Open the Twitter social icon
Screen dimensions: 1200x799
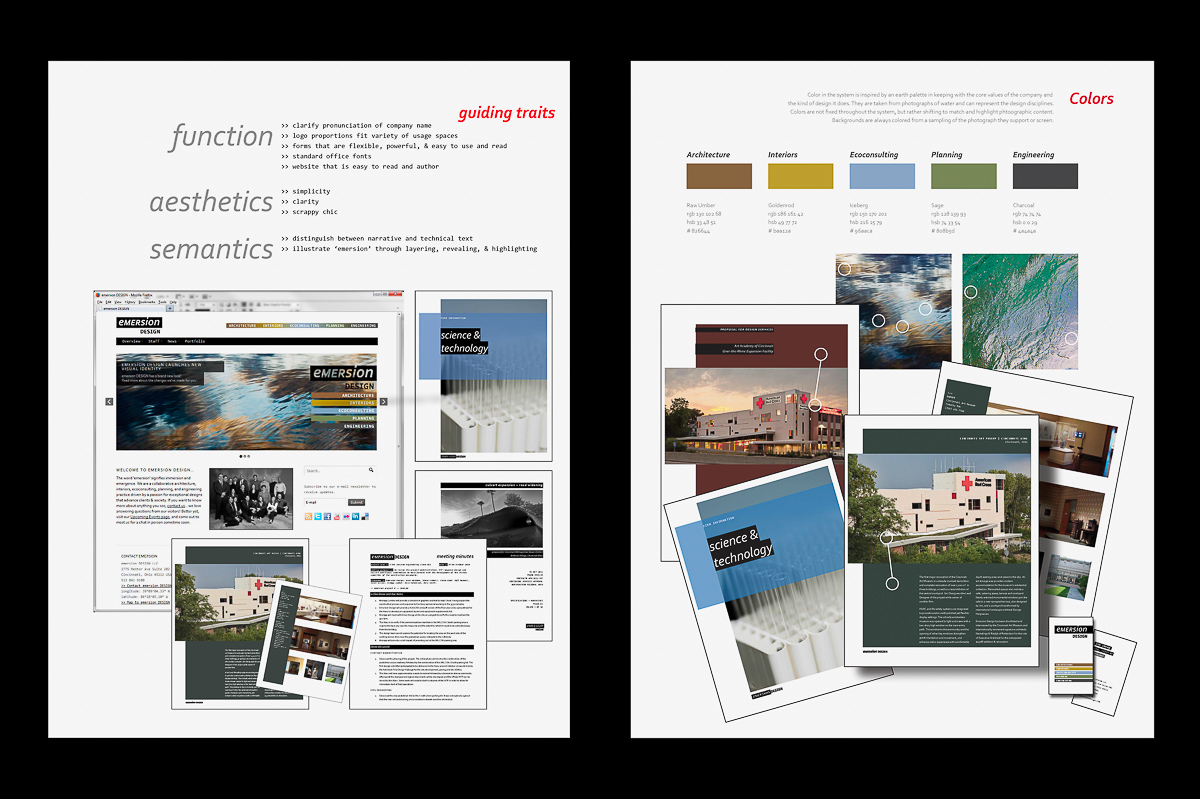pyautogui.click(x=318, y=517)
